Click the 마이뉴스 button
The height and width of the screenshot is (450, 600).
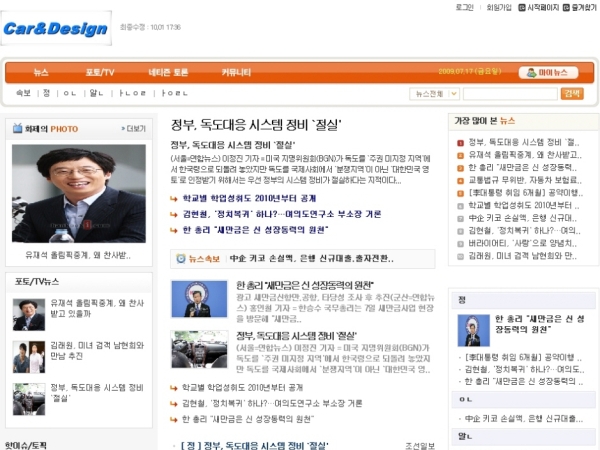click(x=548, y=72)
